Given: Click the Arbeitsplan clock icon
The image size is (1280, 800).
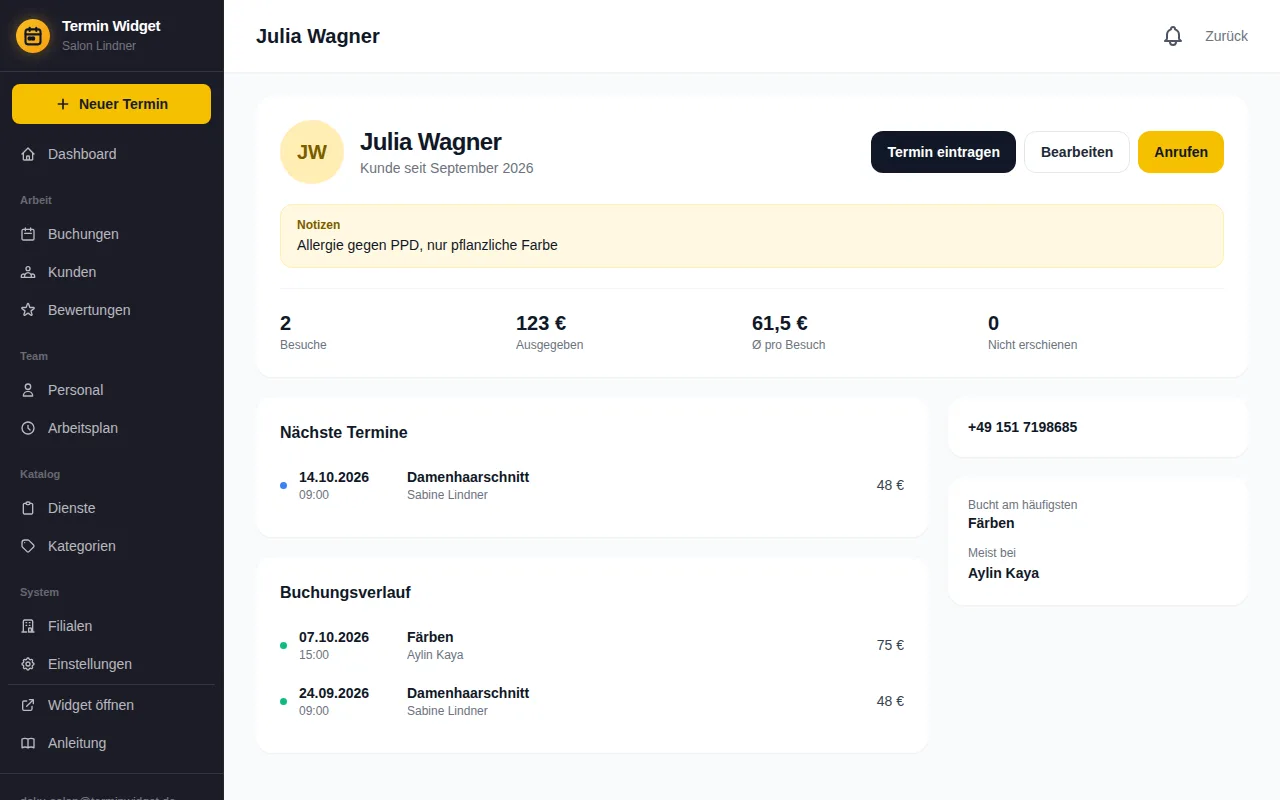Looking at the screenshot, I should point(28,428).
